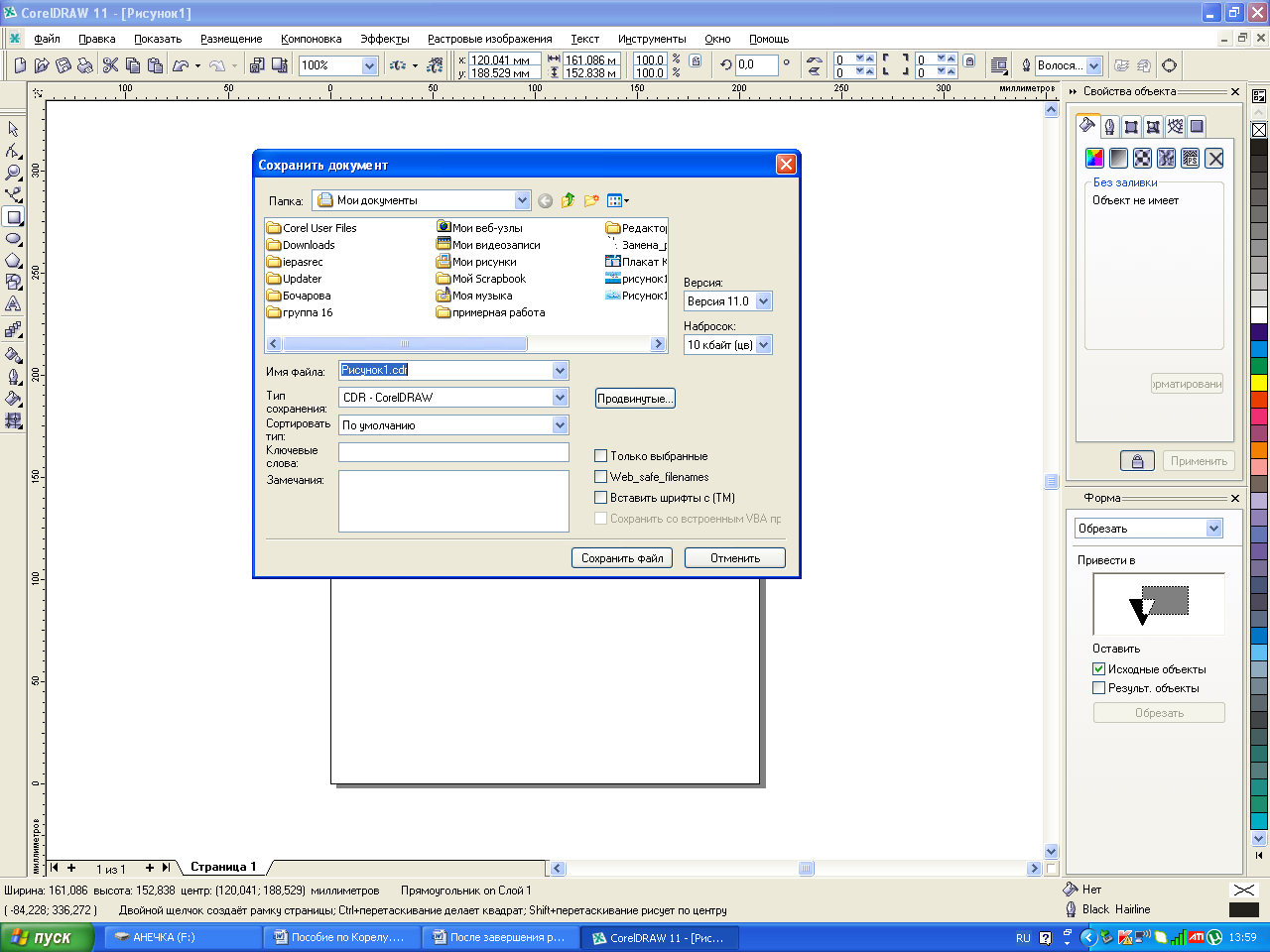The height and width of the screenshot is (952, 1270).
Task: Select the Ellipse tool
Action: tap(13, 239)
